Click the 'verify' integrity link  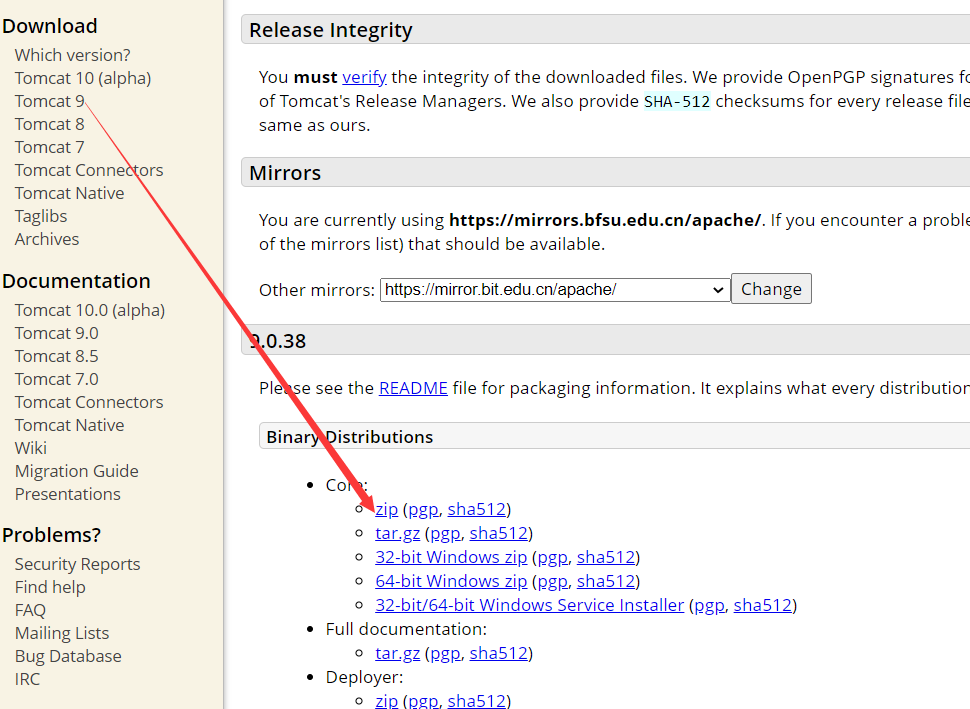coord(364,77)
